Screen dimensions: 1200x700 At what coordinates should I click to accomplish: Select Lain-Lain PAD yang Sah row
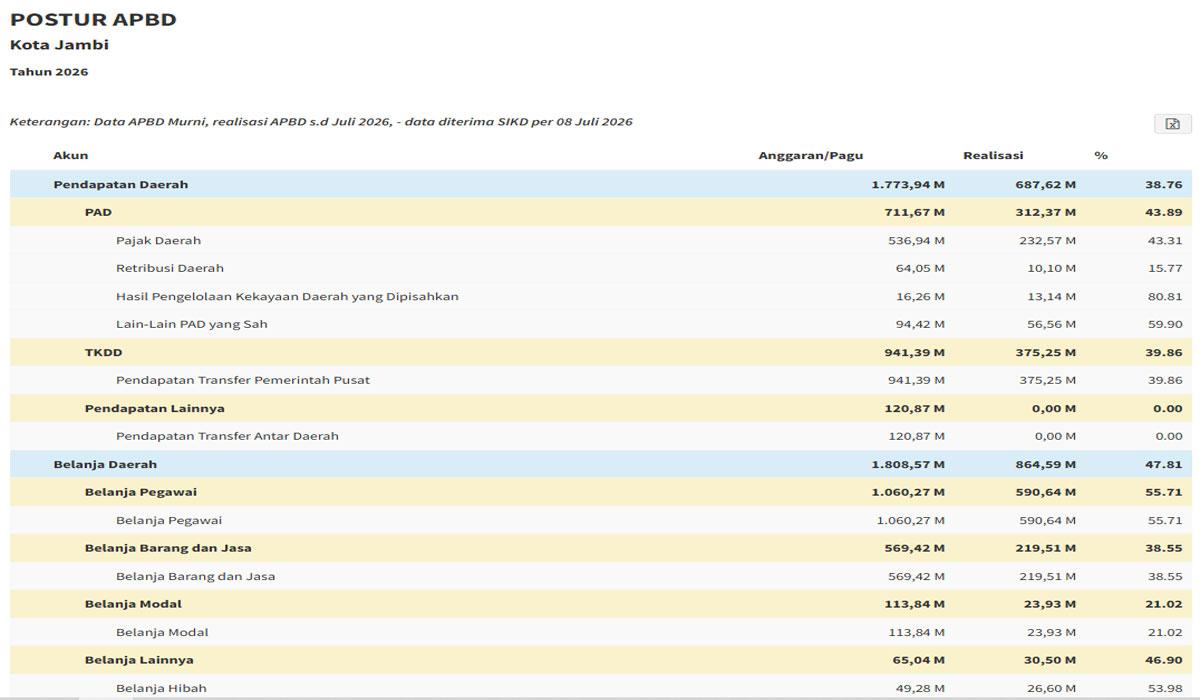pyautogui.click(x=601, y=324)
